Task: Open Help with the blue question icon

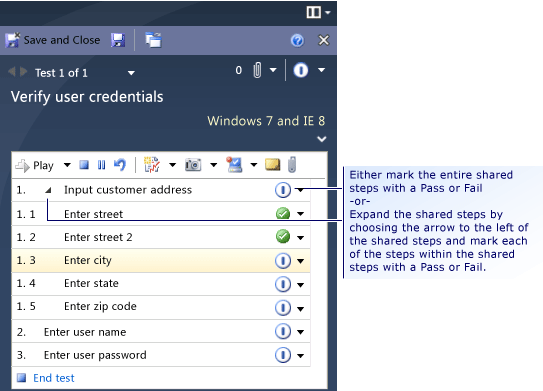Action: pos(297,41)
